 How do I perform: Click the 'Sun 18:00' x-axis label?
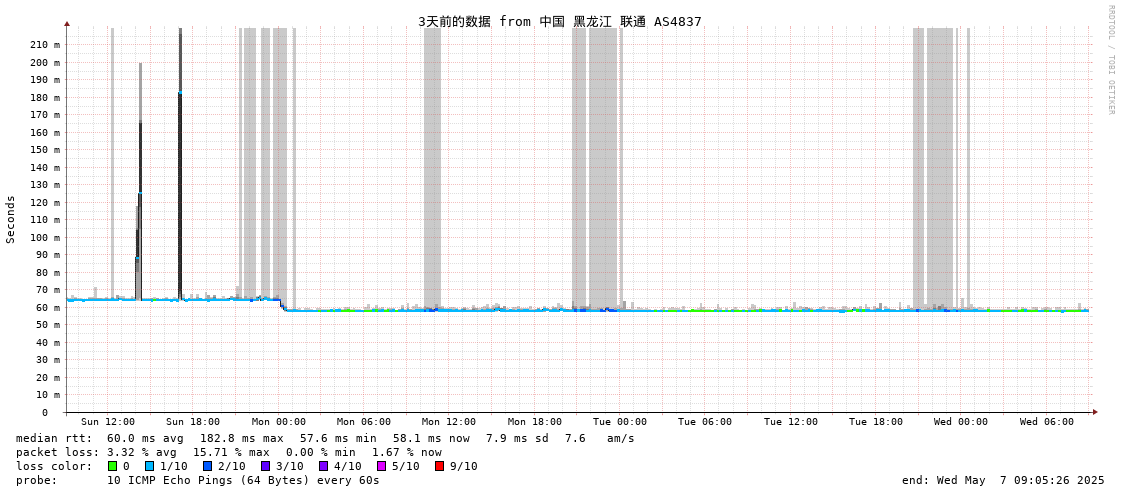(x=193, y=422)
